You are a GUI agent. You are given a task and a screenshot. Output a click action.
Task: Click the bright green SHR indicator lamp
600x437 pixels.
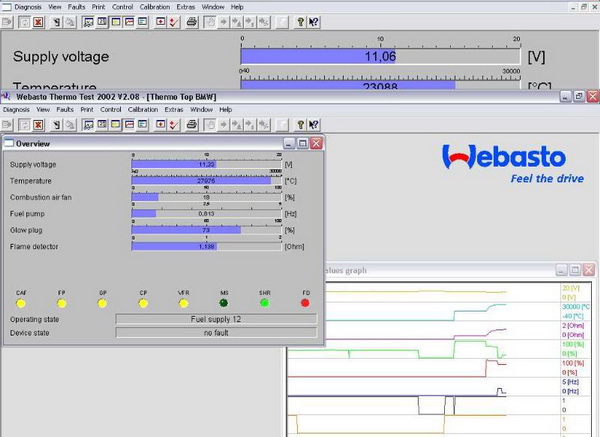pyautogui.click(x=264, y=303)
